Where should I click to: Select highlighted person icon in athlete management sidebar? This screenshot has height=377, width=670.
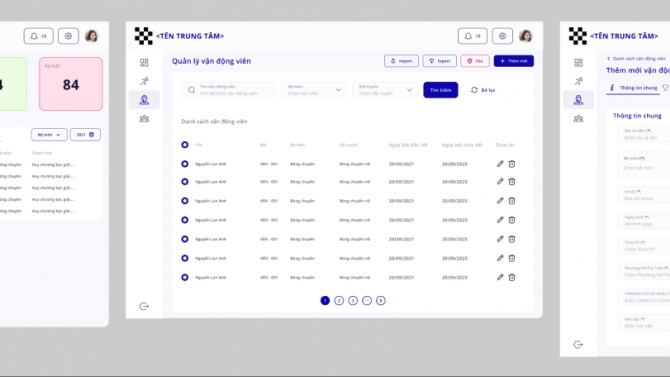pos(144,100)
